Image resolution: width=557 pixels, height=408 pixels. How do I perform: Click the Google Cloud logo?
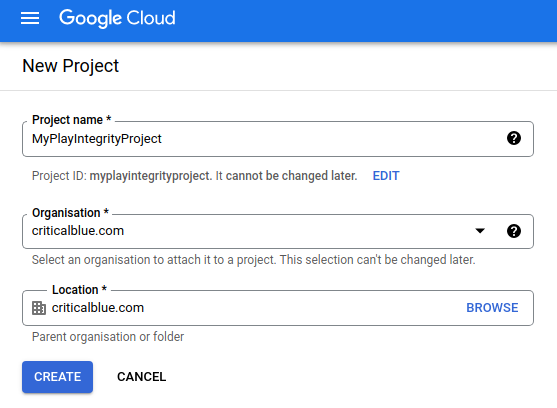(117, 18)
